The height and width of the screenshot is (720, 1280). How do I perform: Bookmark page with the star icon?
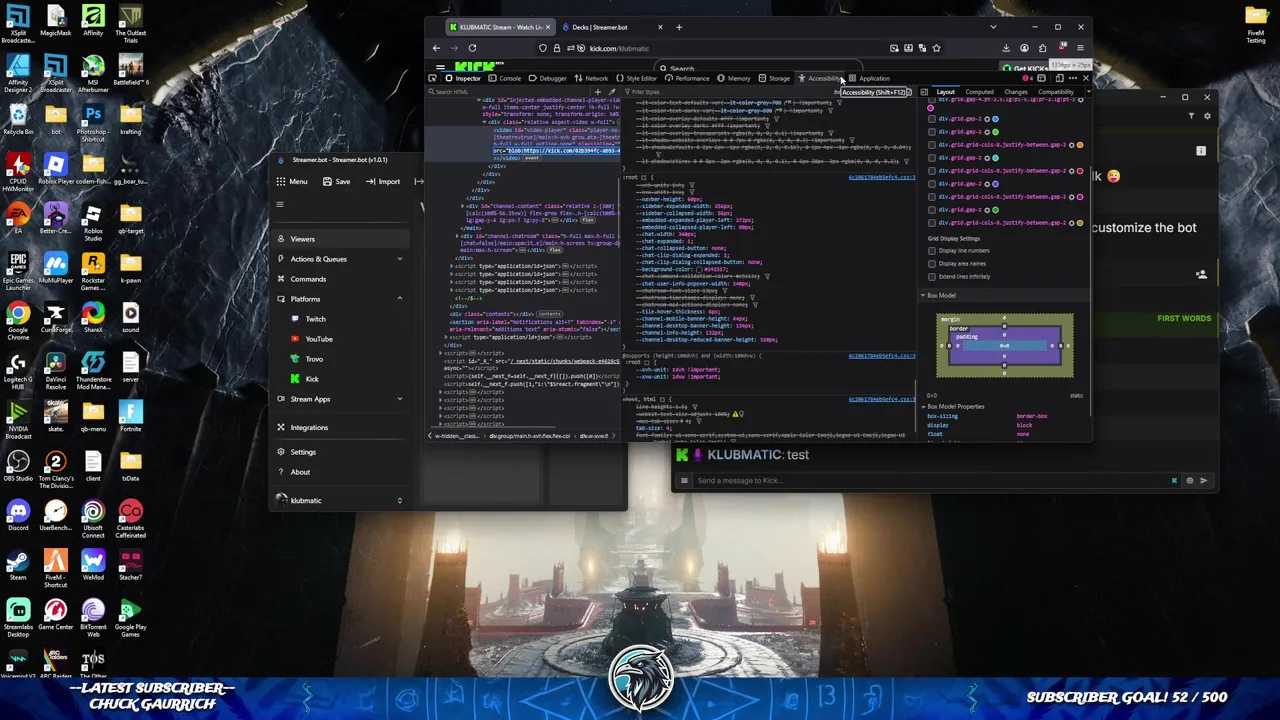pyautogui.click(x=936, y=48)
